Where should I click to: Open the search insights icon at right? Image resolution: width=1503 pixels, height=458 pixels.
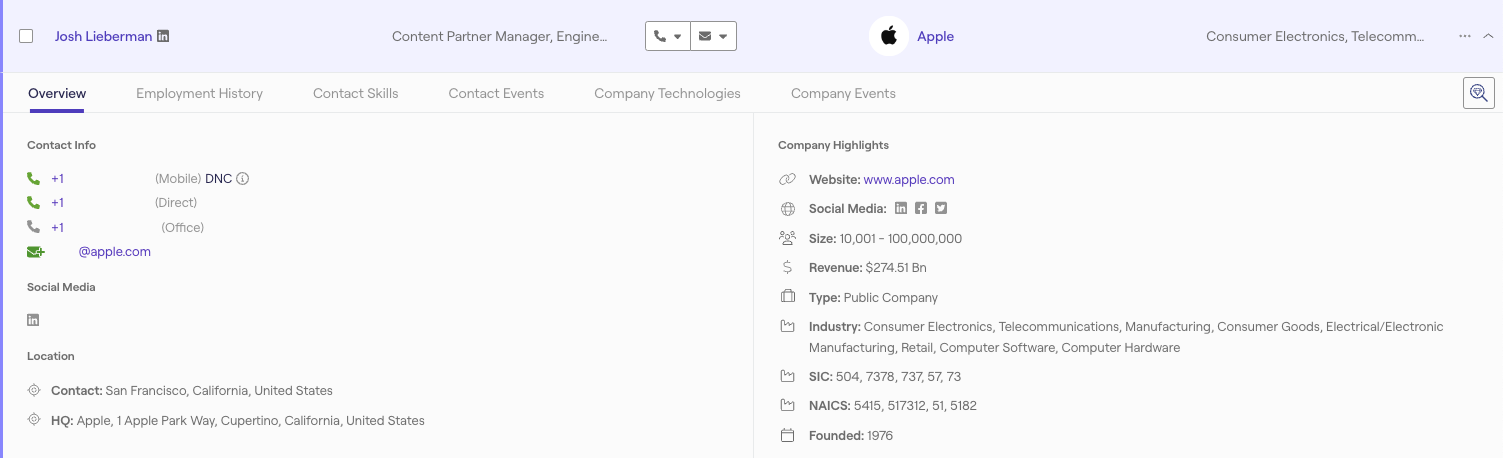pyautogui.click(x=1478, y=93)
